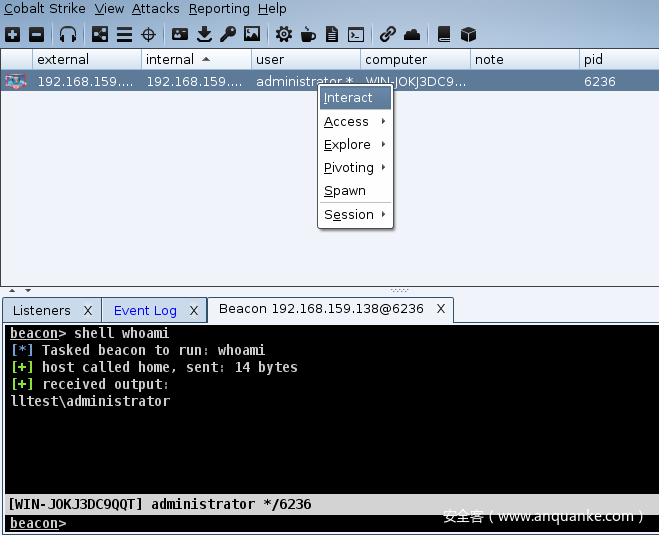Select Spawn in the context menu

[355, 191]
